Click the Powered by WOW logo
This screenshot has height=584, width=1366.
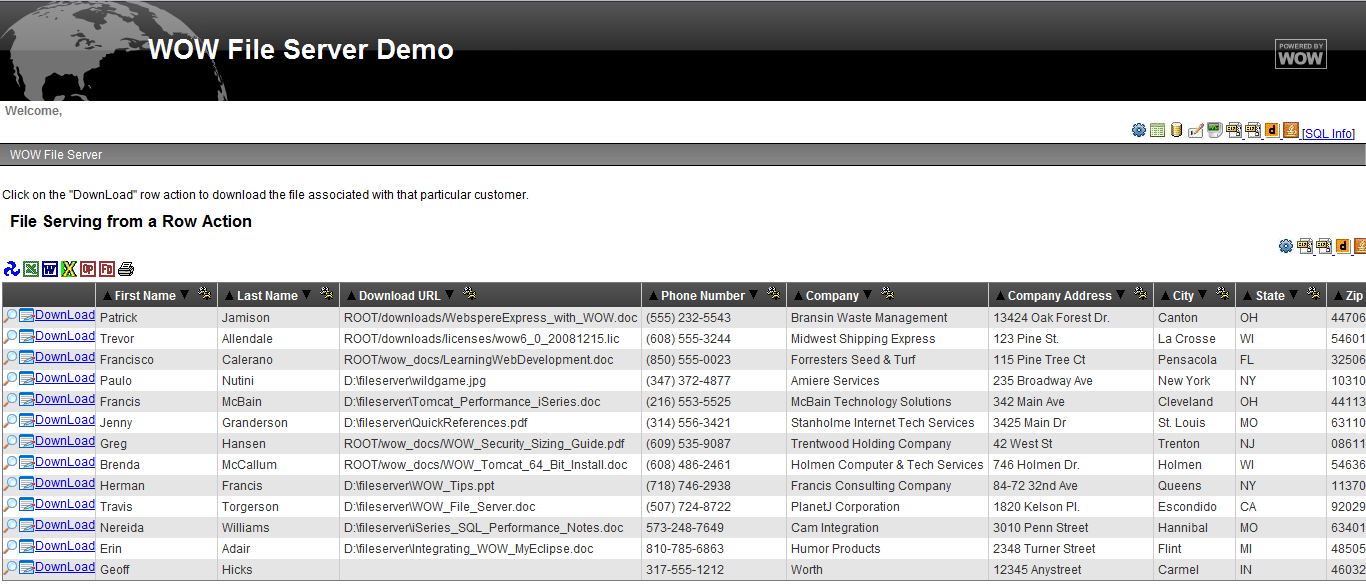click(x=1300, y=54)
